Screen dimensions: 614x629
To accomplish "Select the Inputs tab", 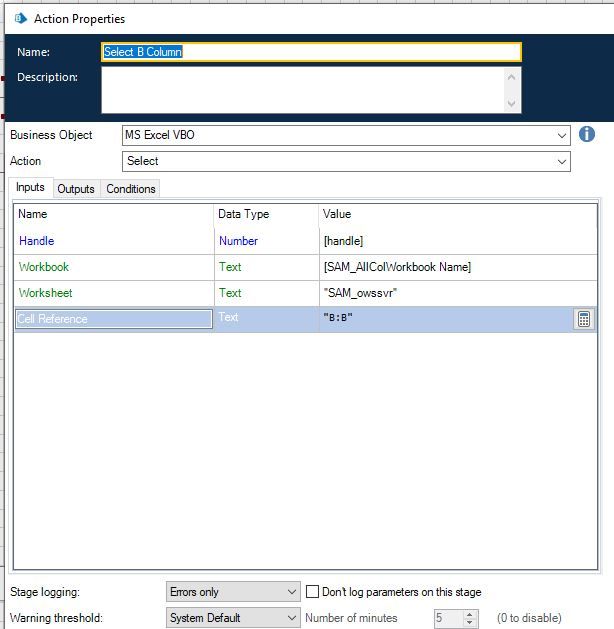I will (30, 188).
